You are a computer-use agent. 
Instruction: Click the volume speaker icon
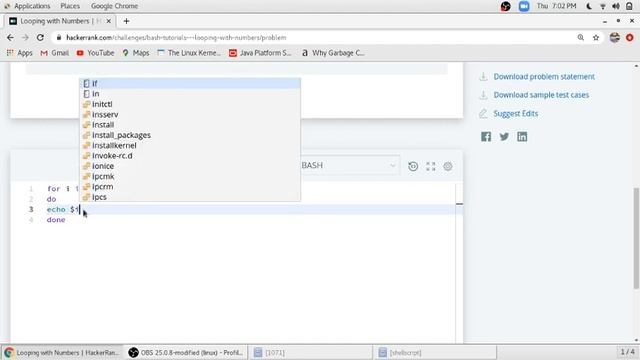[616, 6]
